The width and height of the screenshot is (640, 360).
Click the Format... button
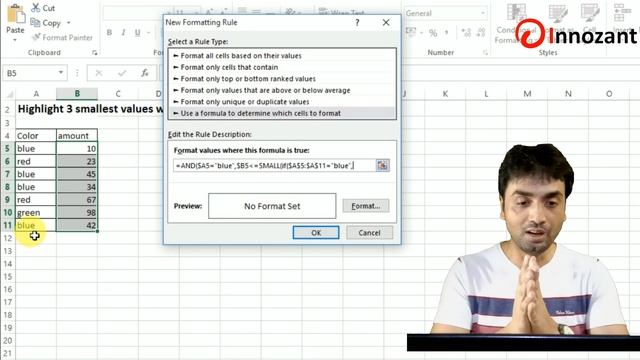click(365, 206)
